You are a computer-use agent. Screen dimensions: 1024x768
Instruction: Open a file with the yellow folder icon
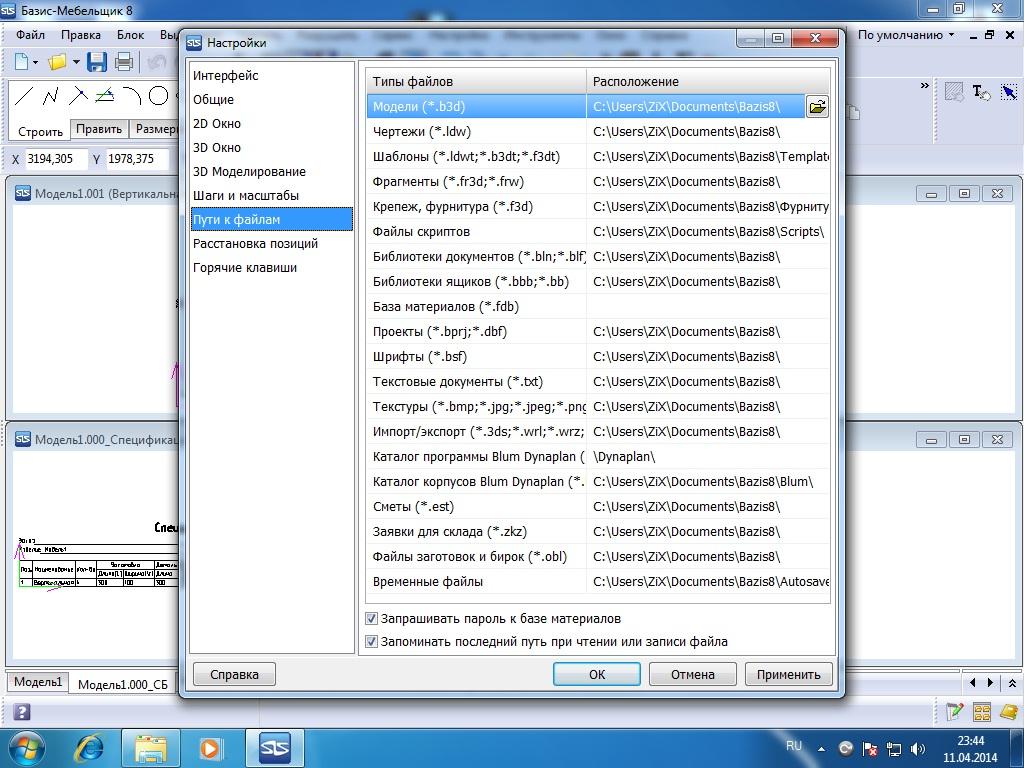pos(57,63)
